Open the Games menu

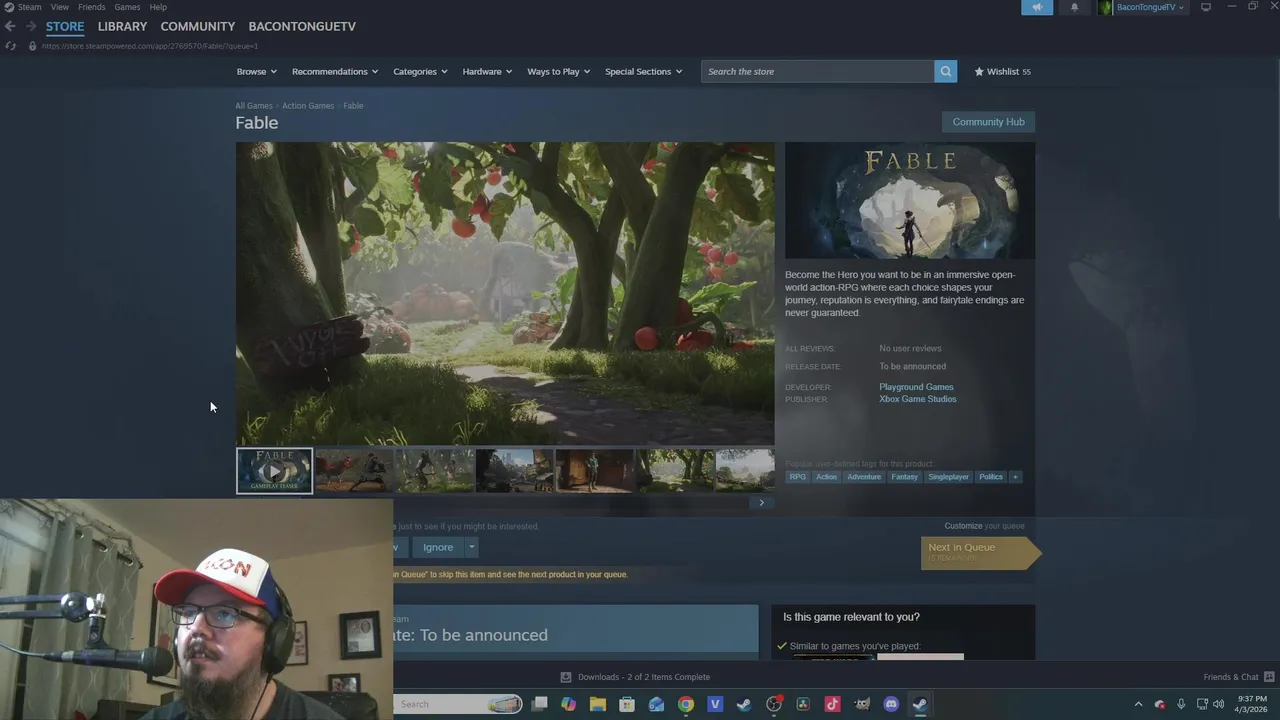(x=127, y=7)
